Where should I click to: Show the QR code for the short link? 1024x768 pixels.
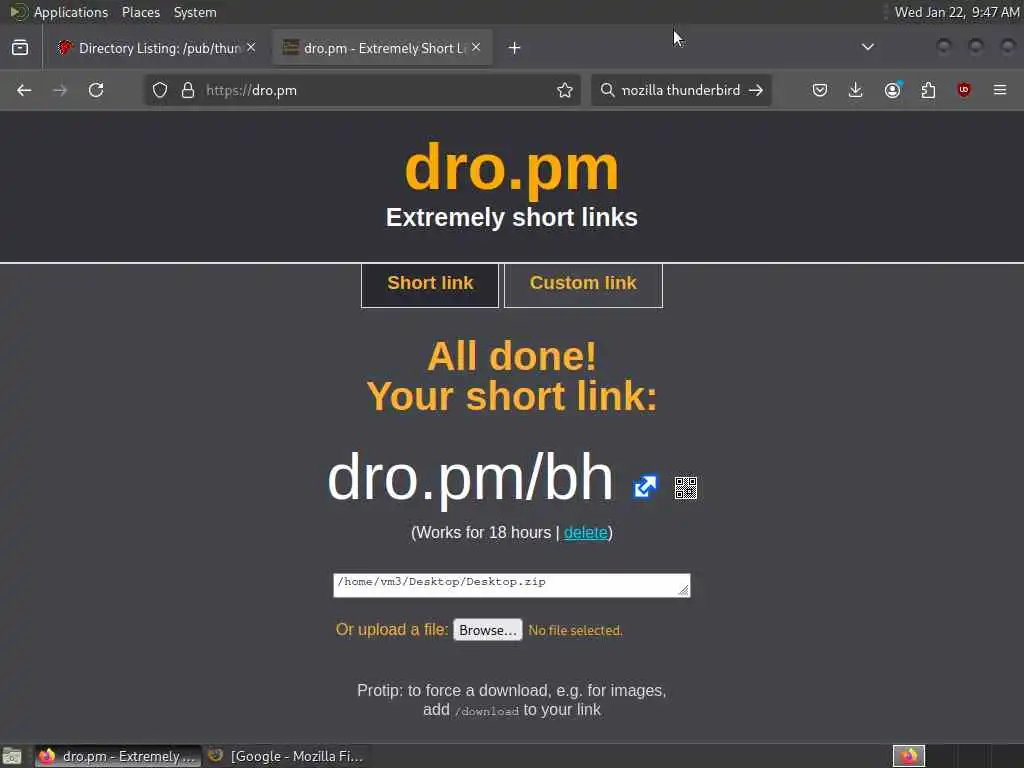click(x=686, y=488)
